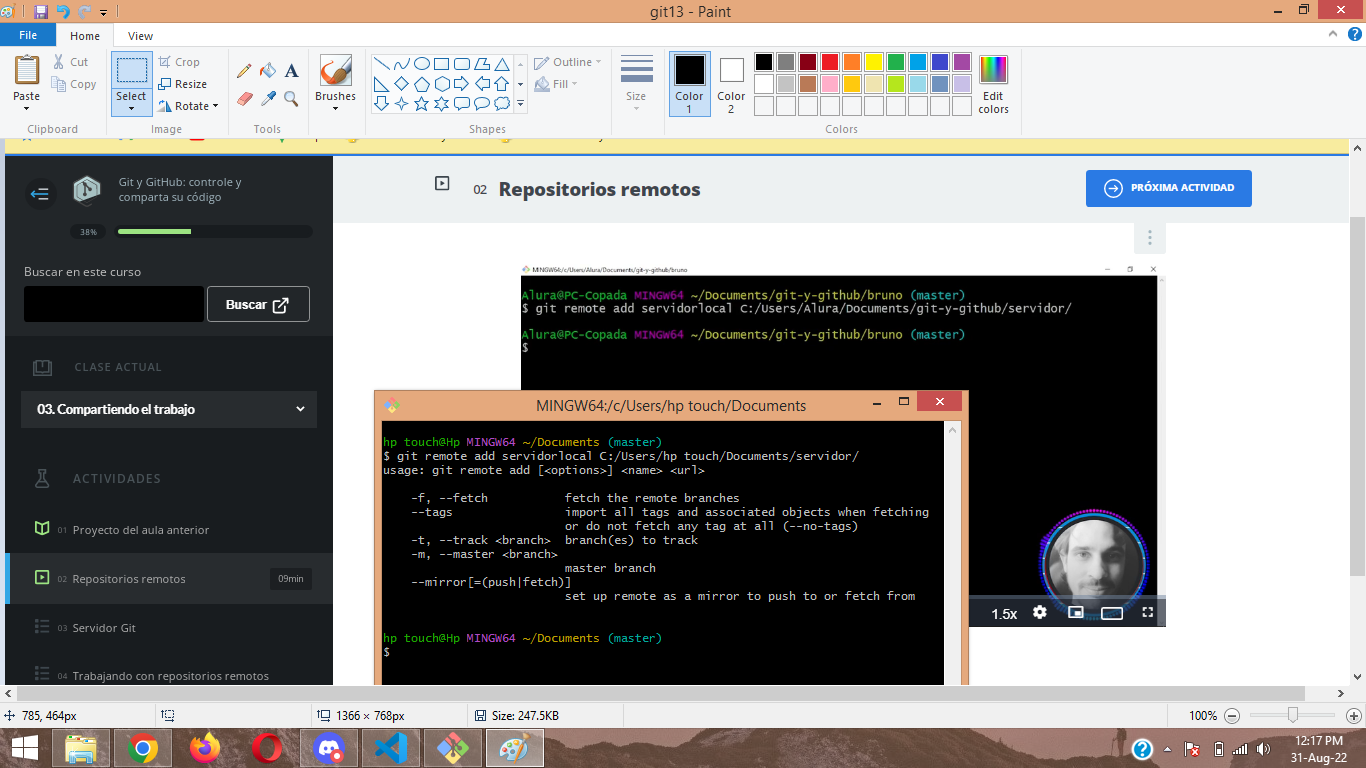
Task: Click the Crop button
Action: click(x=180, y=62)
